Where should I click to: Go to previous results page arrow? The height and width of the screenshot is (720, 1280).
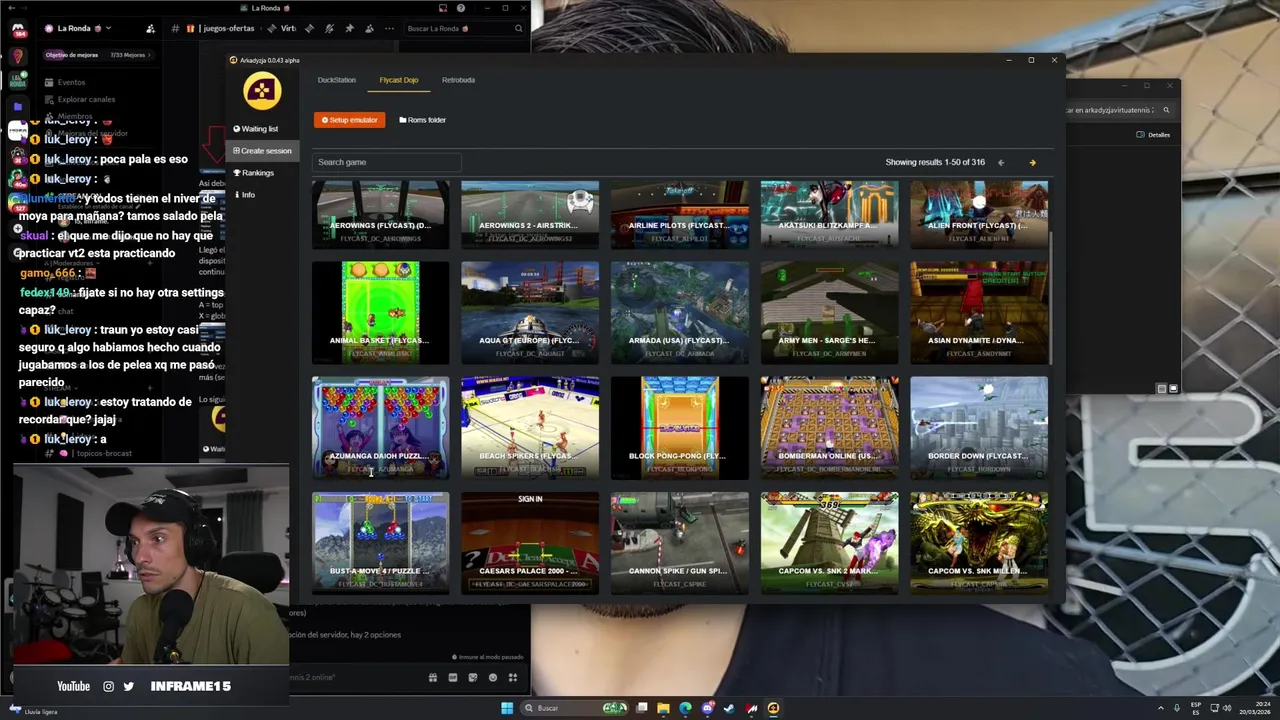point(1000,162)
